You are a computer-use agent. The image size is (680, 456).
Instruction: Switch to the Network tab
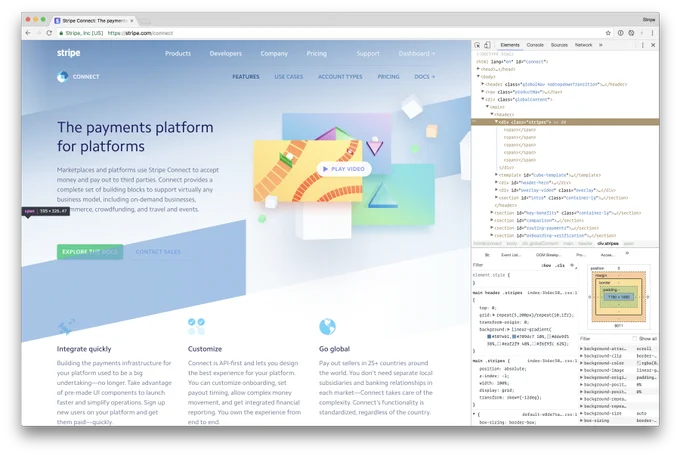tap(583, 45)
